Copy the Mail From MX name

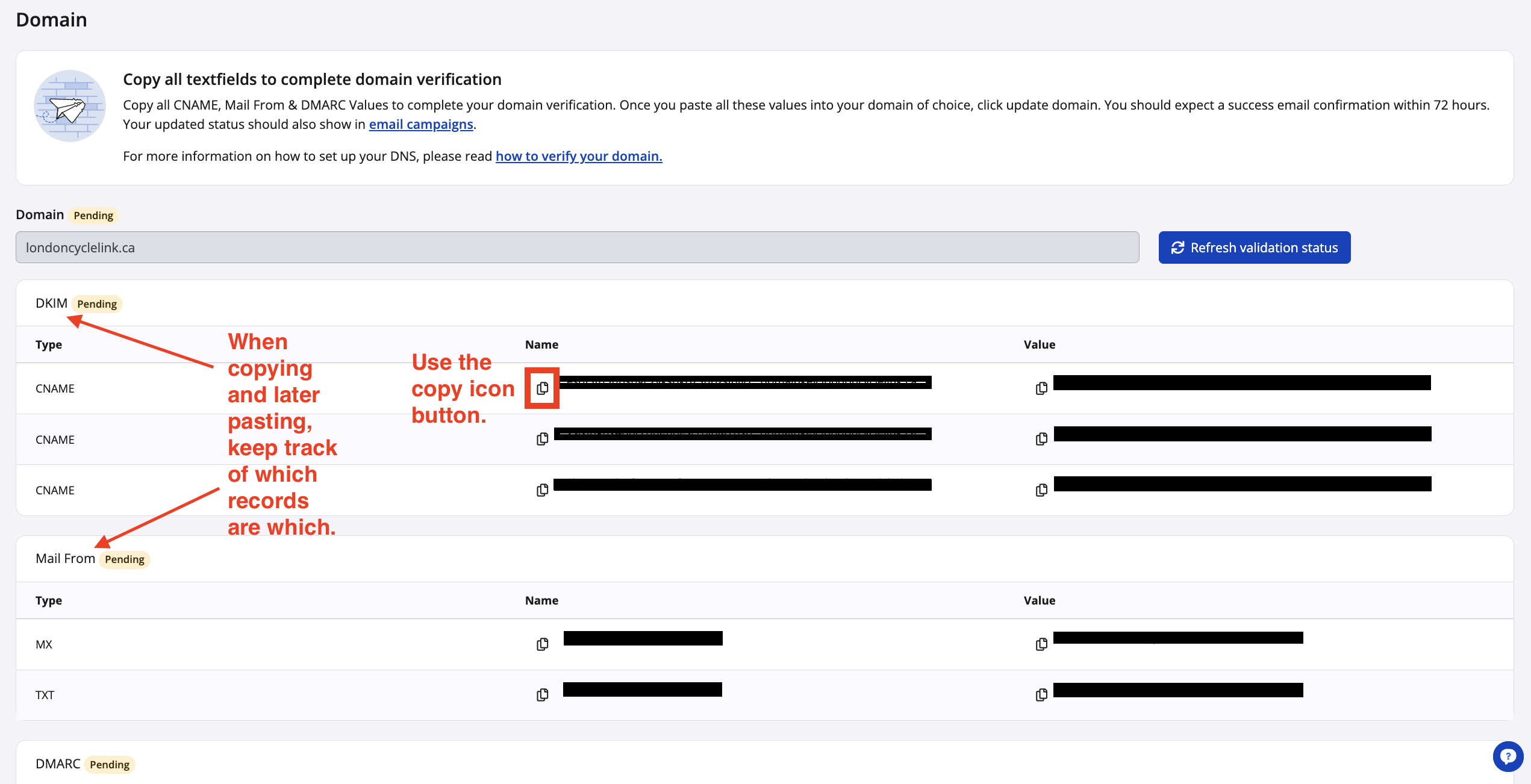pos(542,644)
